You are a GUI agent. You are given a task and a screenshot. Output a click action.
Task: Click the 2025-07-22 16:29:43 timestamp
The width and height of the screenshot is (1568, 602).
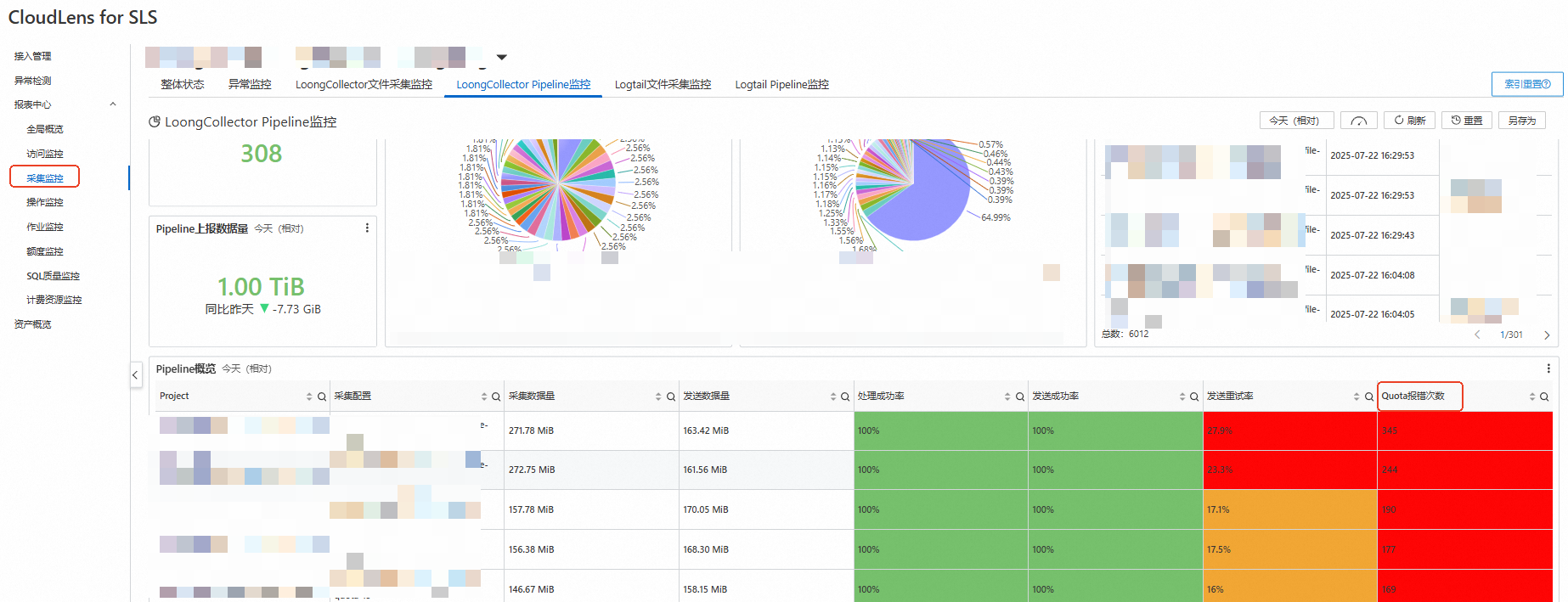(1372, 235)
